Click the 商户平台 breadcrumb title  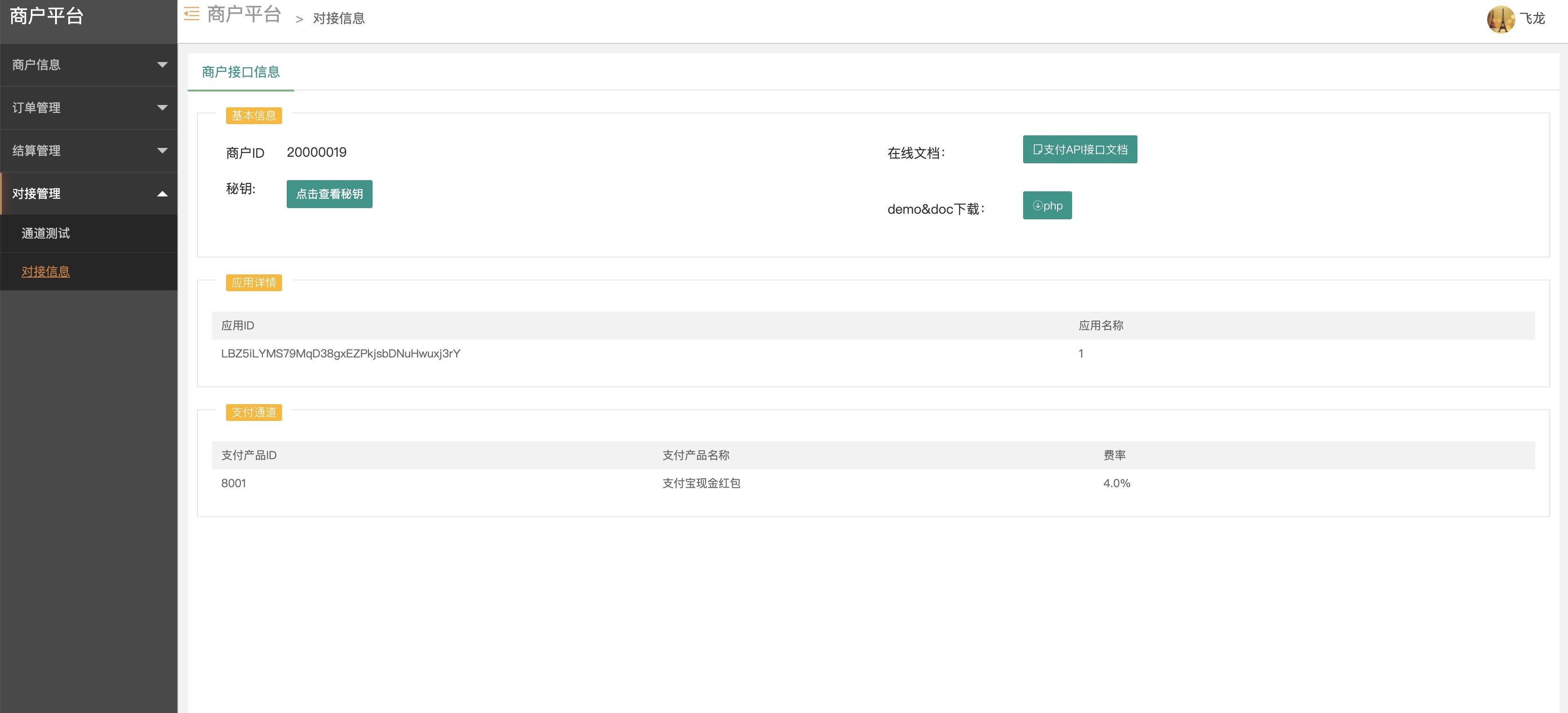click(243, 14)
